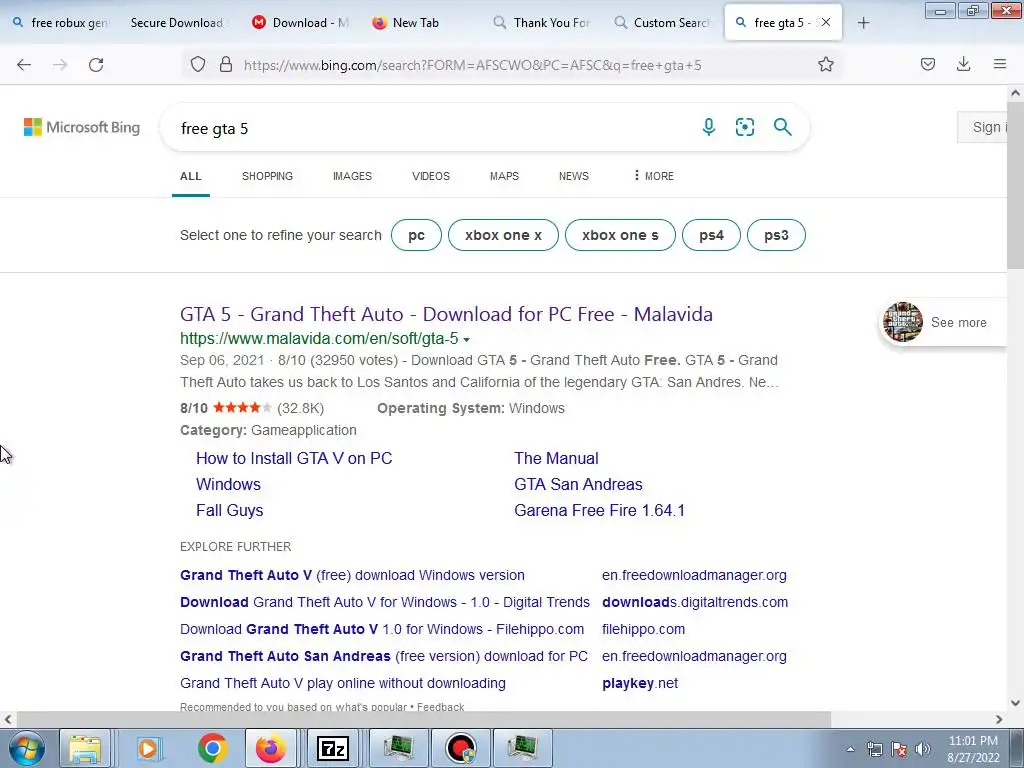The image size is (1024, 768).
Task: Open the Firefox hamburger menu
Action: pyautogui.click(x=1000, y=64)
